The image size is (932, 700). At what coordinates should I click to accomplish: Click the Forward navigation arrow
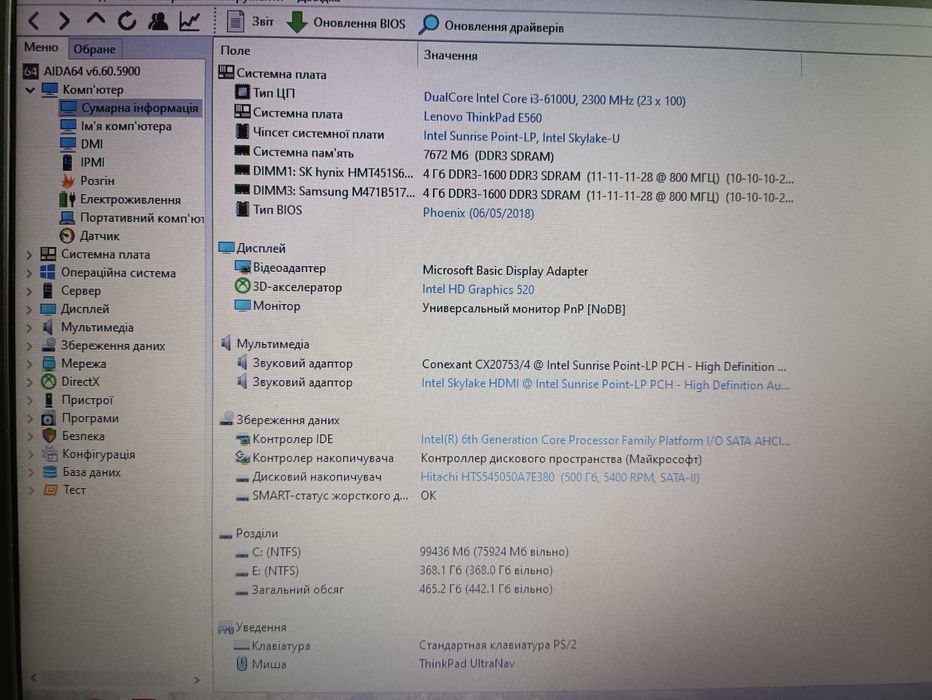click(64, 21)
